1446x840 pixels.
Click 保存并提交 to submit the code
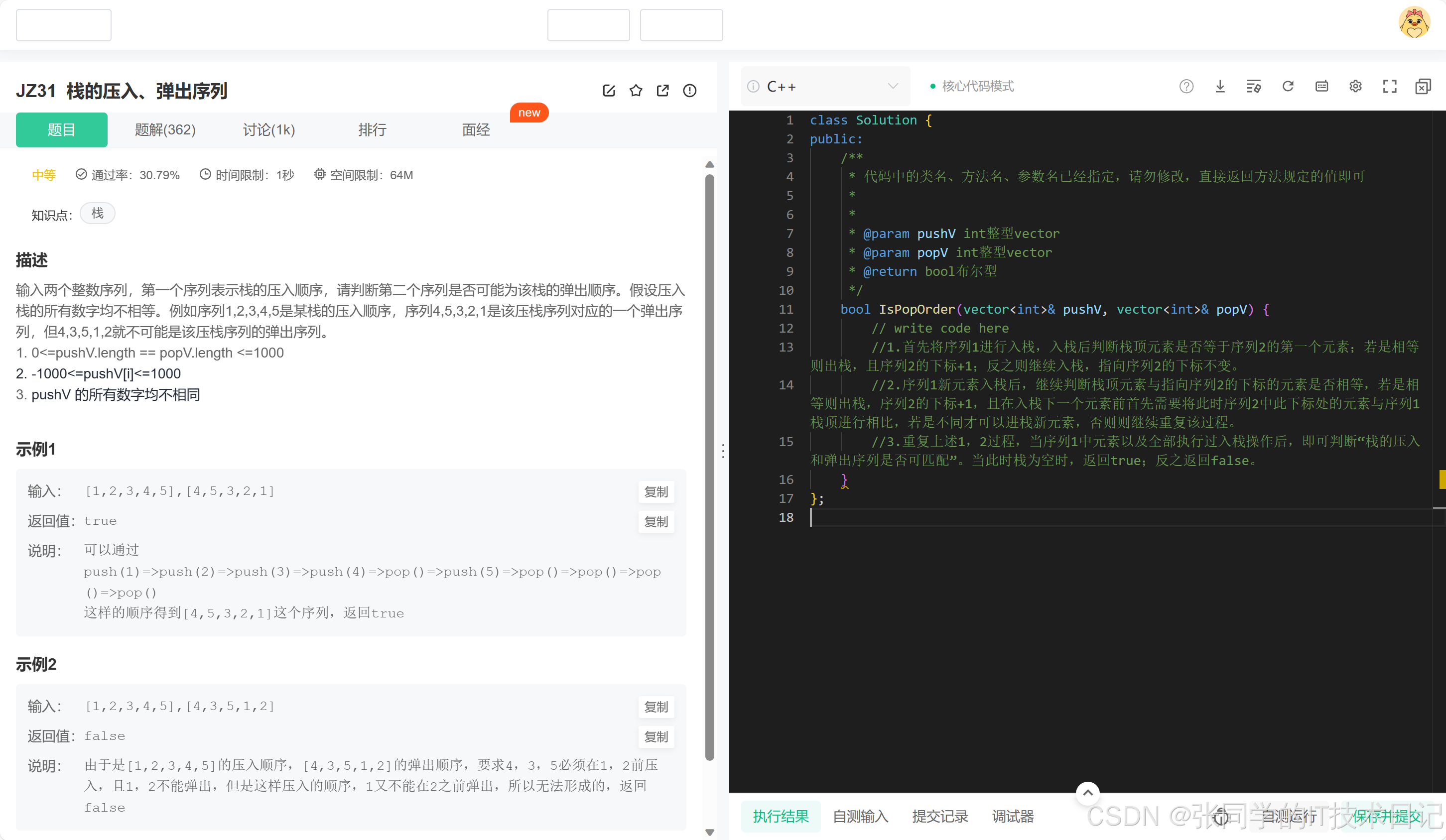click(1386, 816)
